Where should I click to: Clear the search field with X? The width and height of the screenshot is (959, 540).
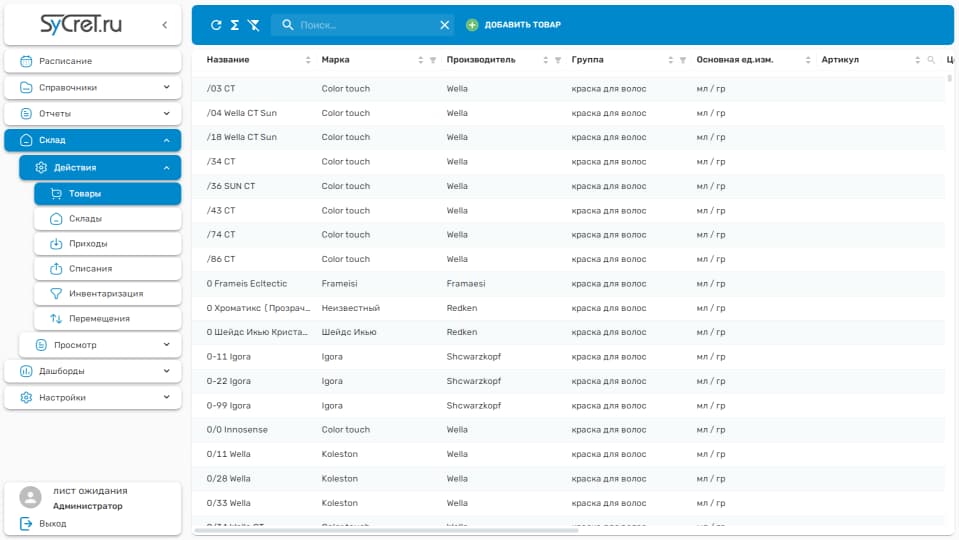[x=445, y=25]
